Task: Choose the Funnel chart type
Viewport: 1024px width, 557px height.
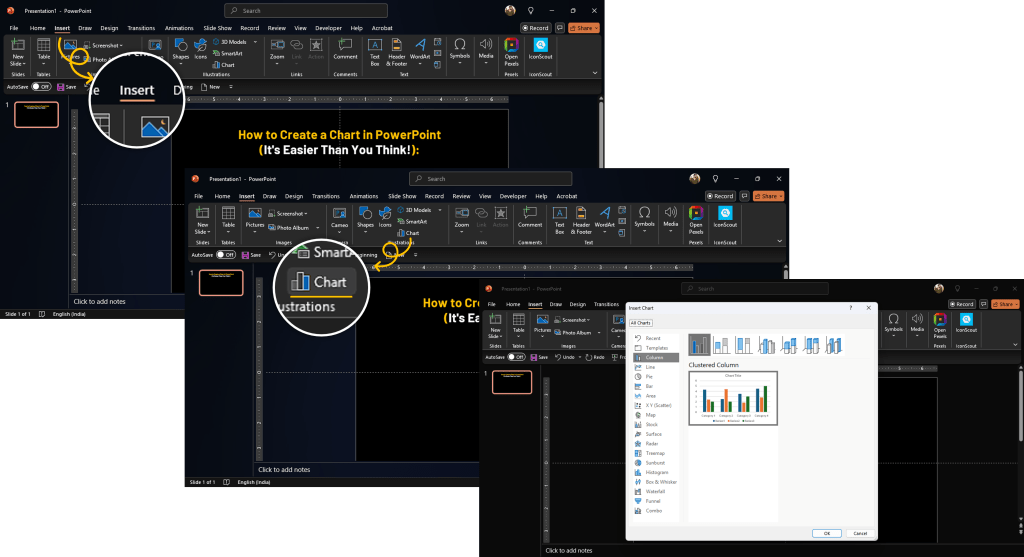Action: coord(652,501)
